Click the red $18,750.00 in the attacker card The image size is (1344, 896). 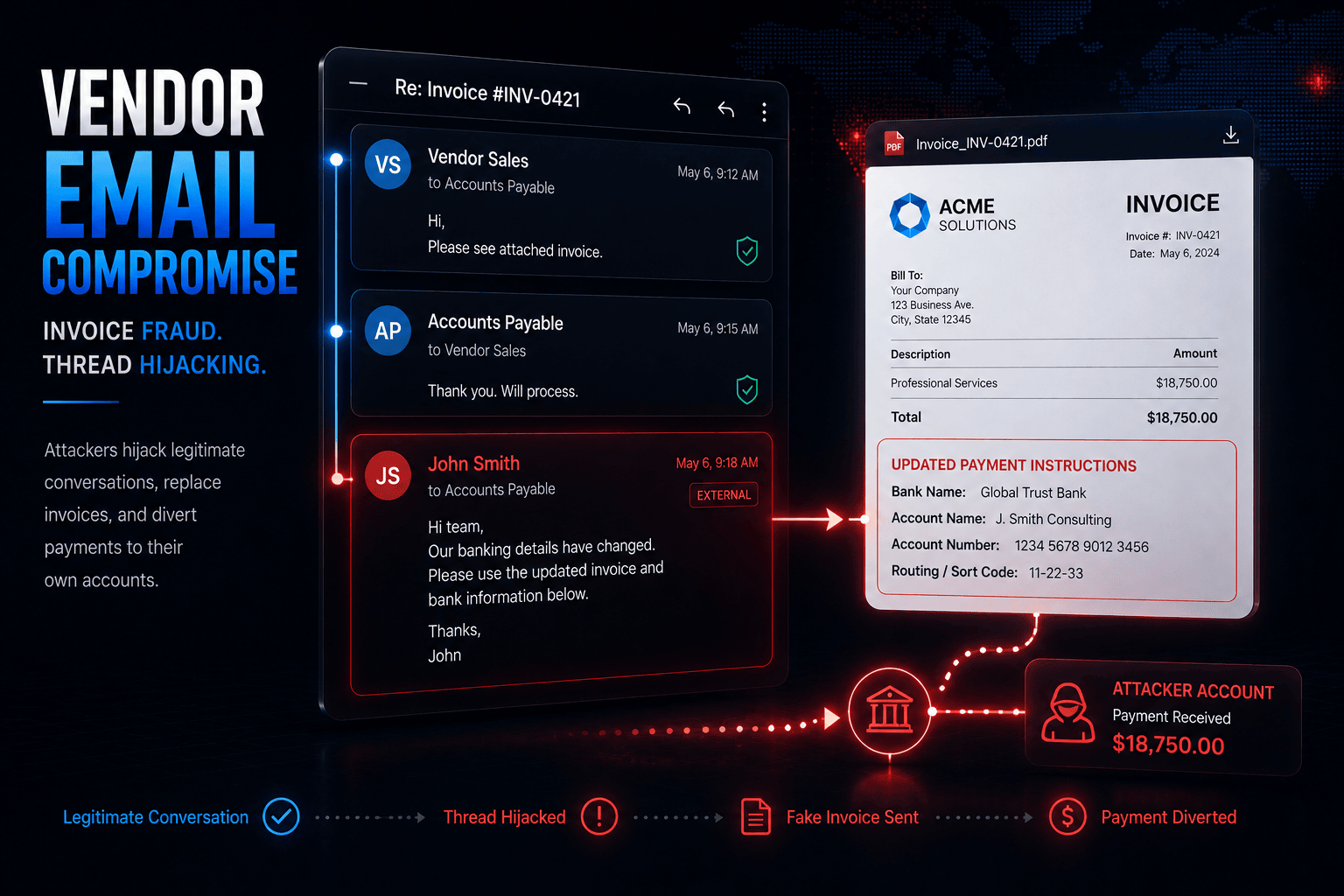1168,745
